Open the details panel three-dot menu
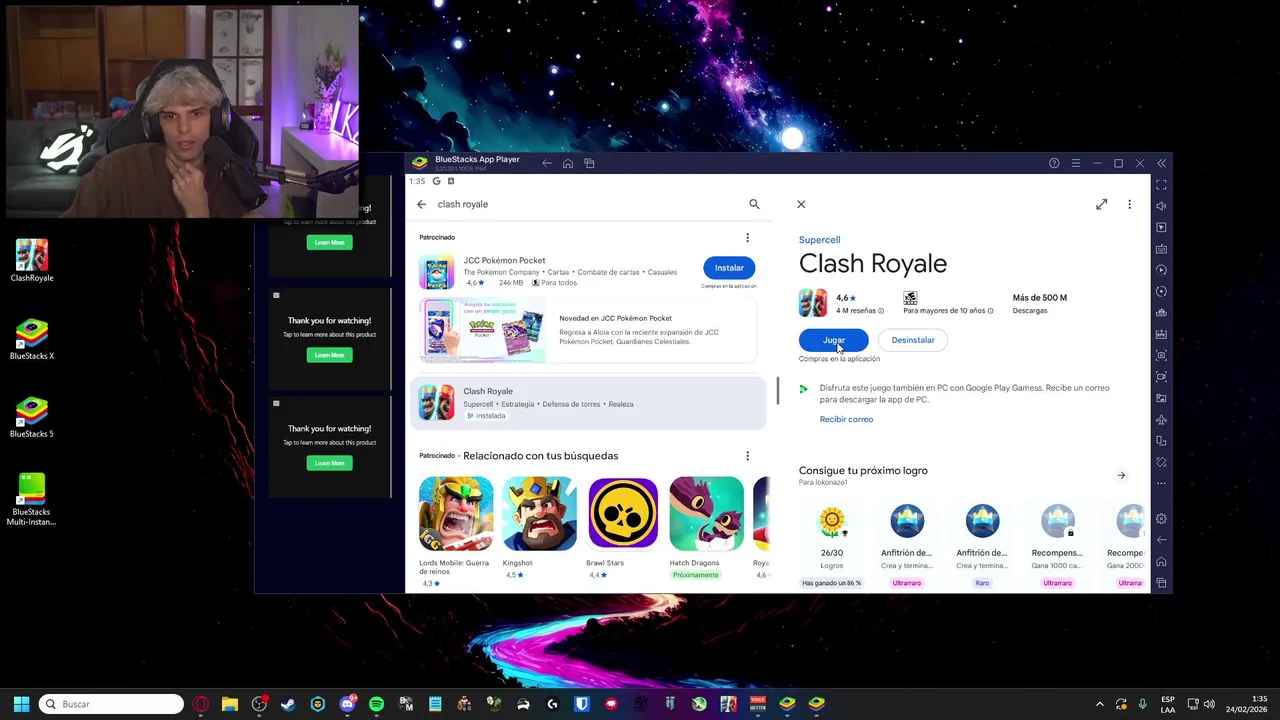The height and width of the screenshot is (720, 1280). 1129,204
